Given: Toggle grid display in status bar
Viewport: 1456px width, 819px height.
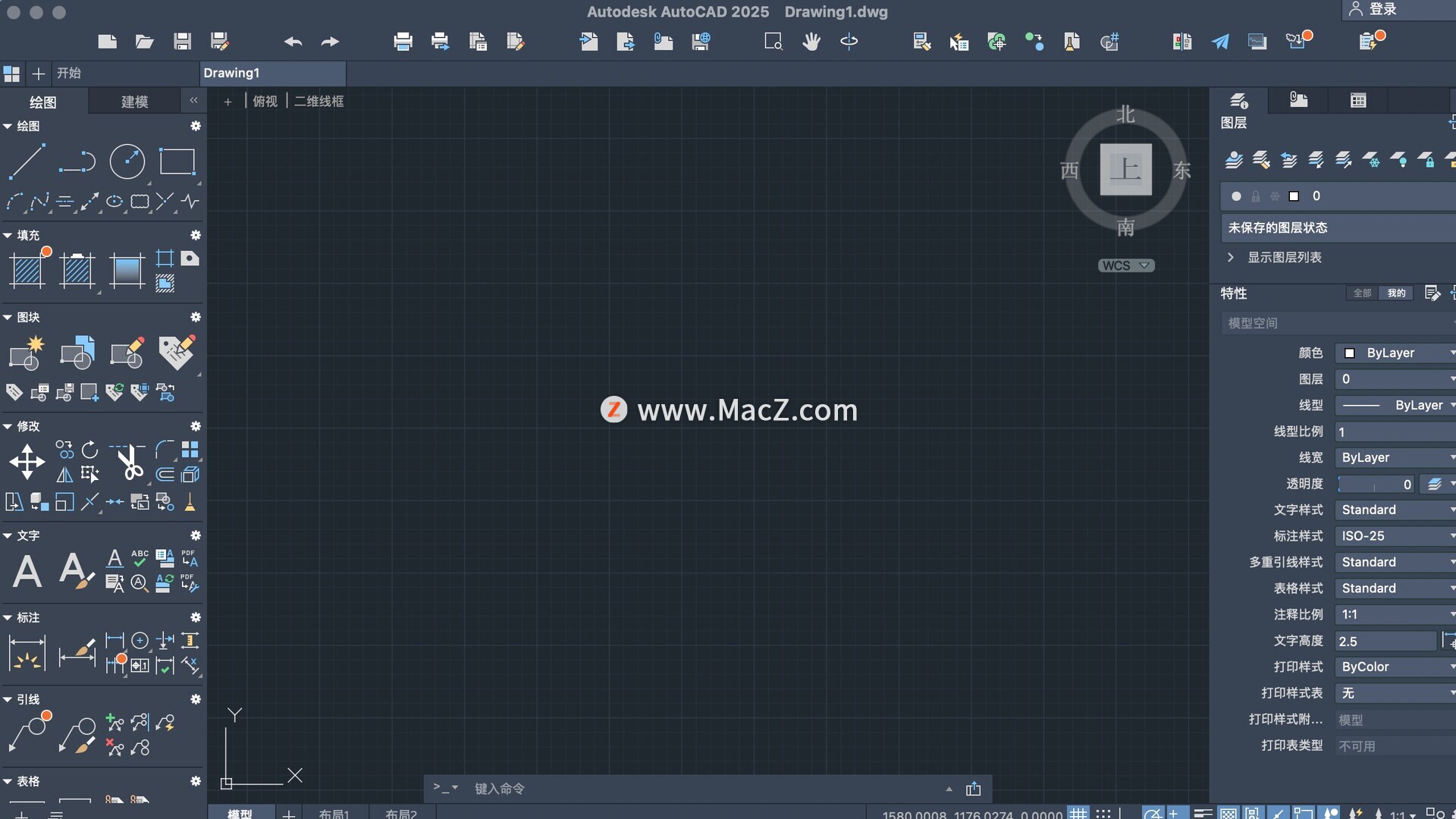Looking at the screenshot, I should click(1078, 813).
